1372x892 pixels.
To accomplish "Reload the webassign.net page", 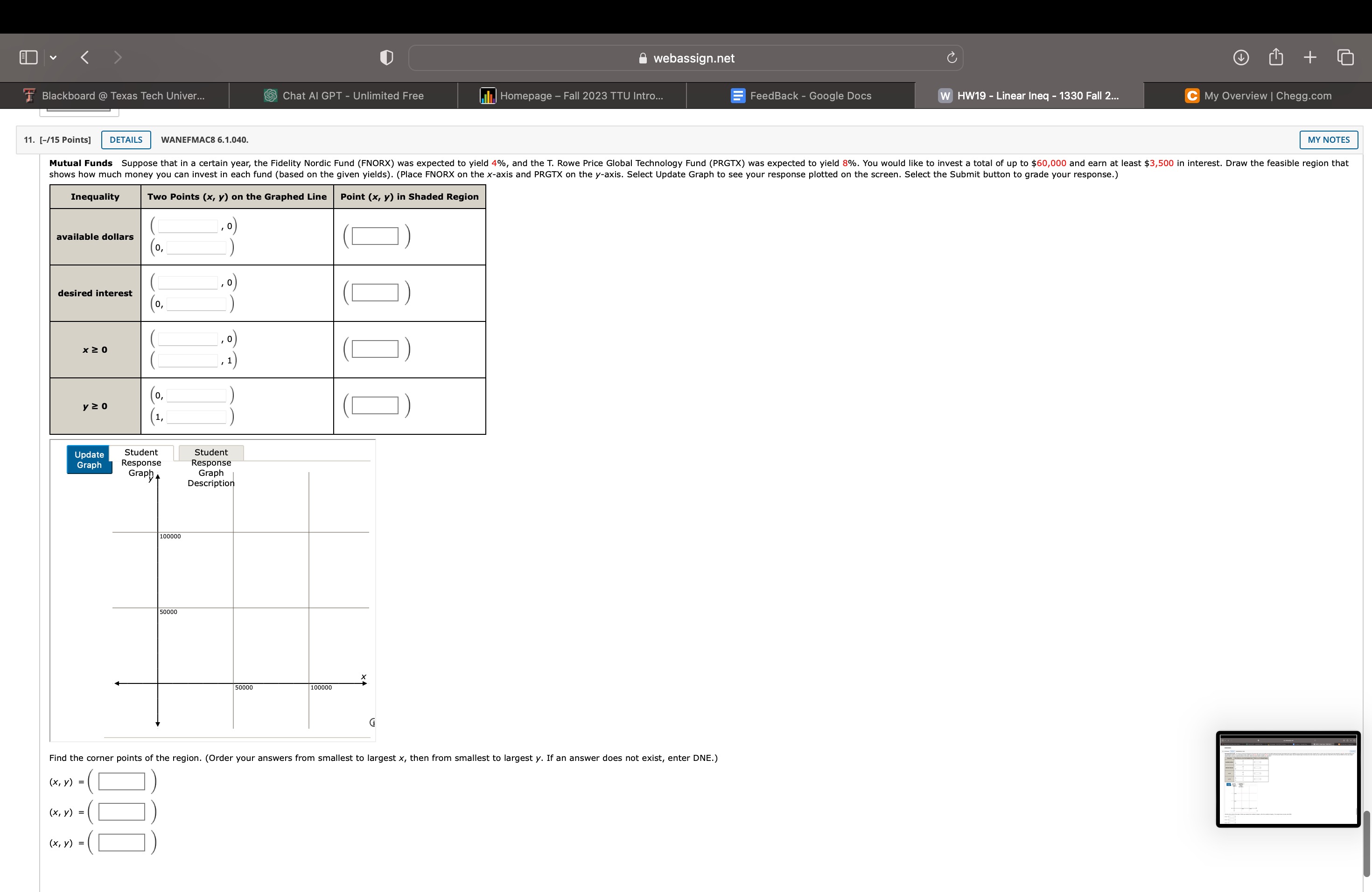I will [x=950, y=57].
